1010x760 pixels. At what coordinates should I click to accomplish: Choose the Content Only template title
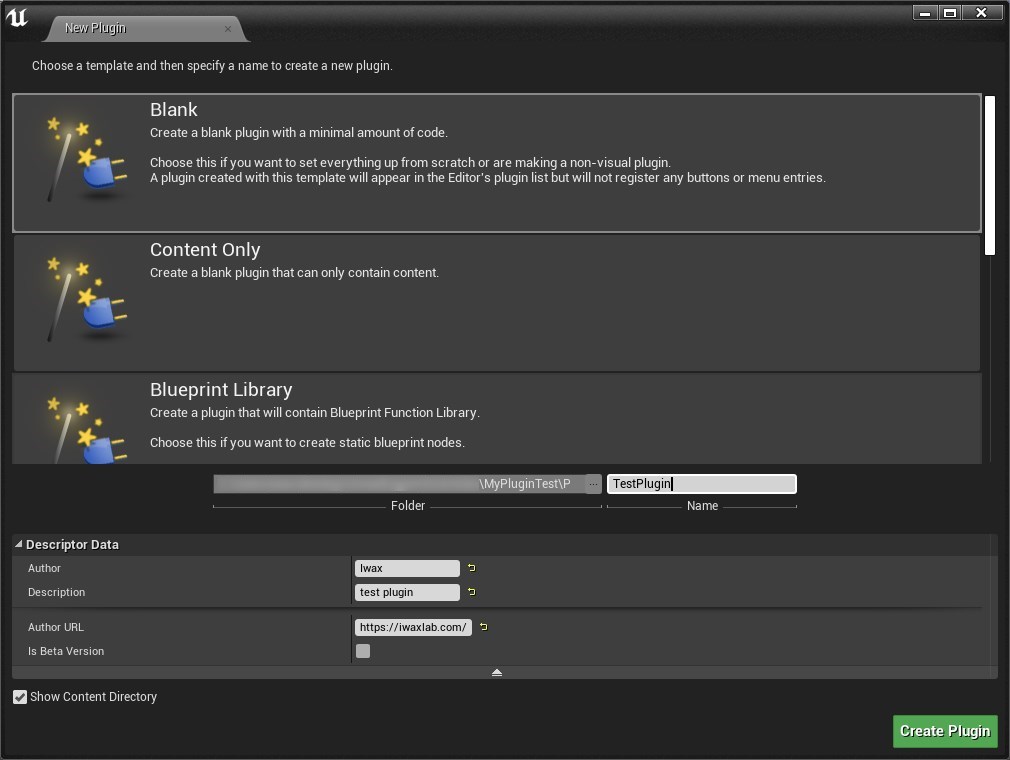pyautogui.click(x=205, y=249)
